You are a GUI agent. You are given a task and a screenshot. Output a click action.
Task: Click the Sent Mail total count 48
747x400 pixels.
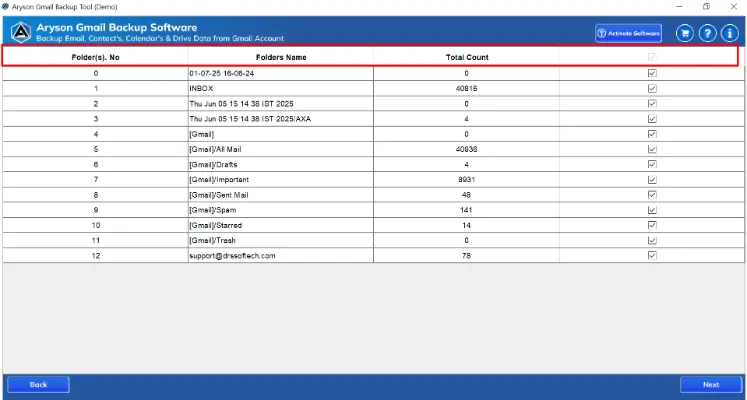pos(466,195)
